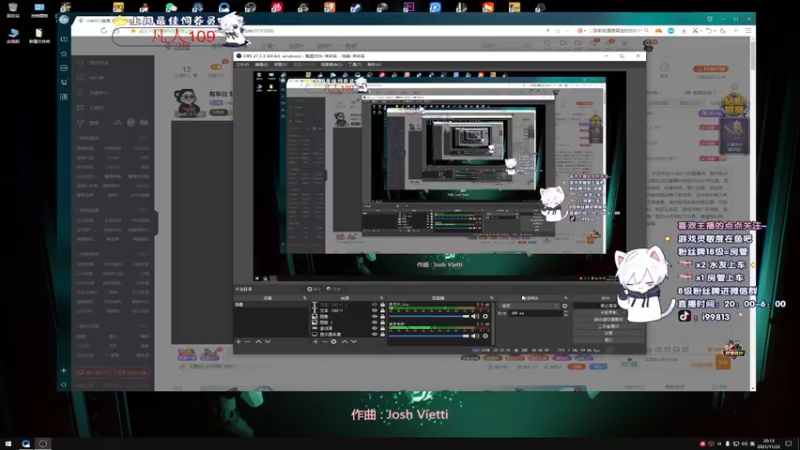This screenshot has width=800, height=450.
Task: Select the scene entry in Scenes list
Action: coord(271,305)
